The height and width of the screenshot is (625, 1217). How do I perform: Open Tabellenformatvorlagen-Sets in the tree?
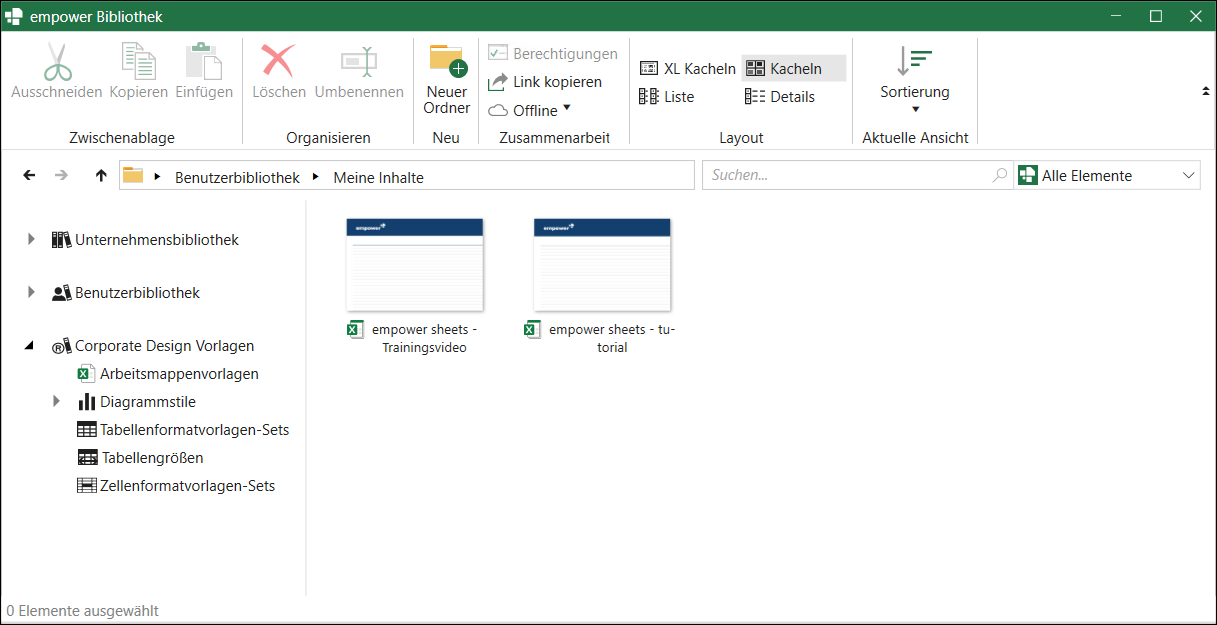pyautogui.click(x=194, y=430)
